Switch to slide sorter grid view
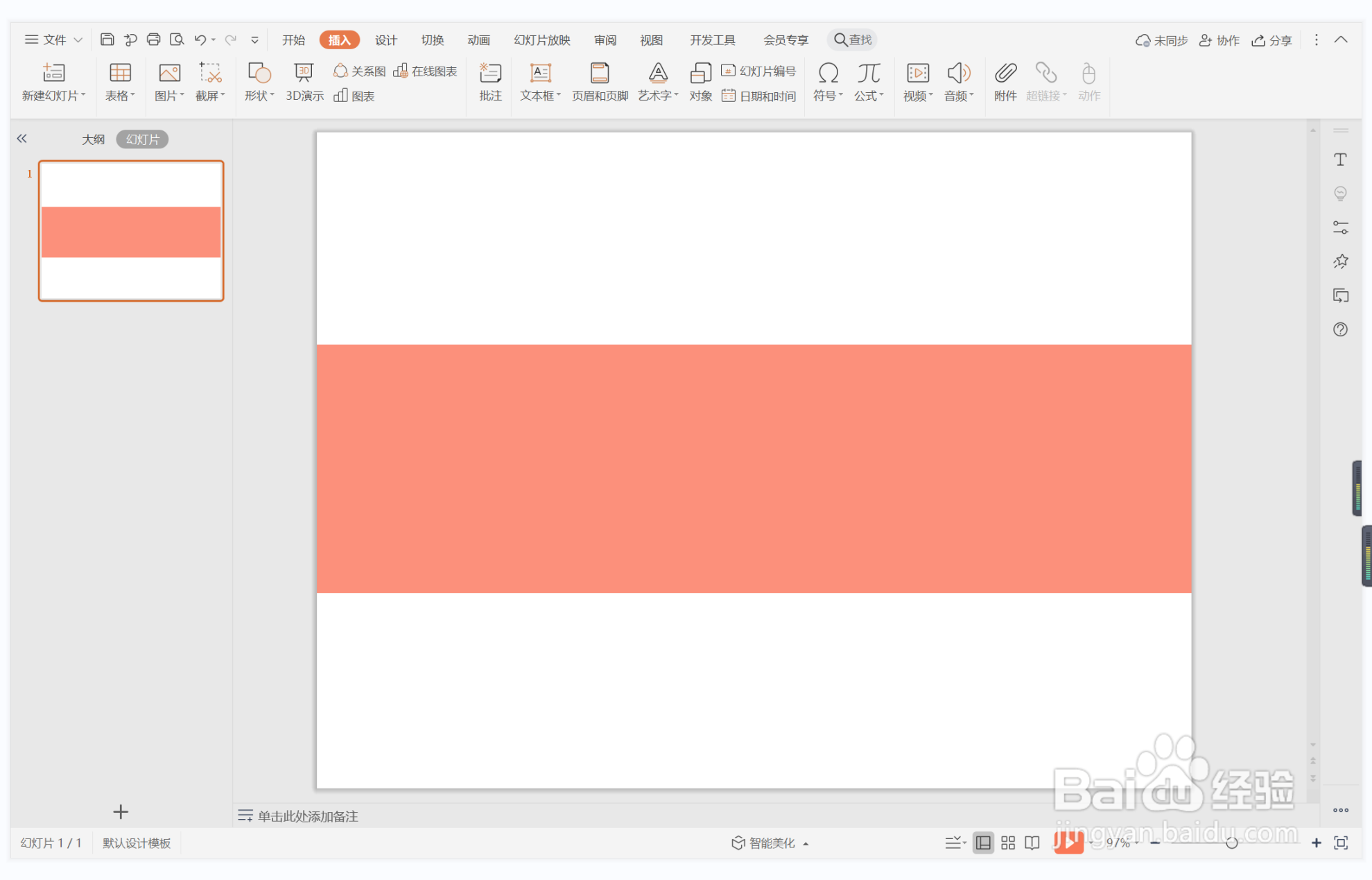1372x880 pixels. 1008,843
